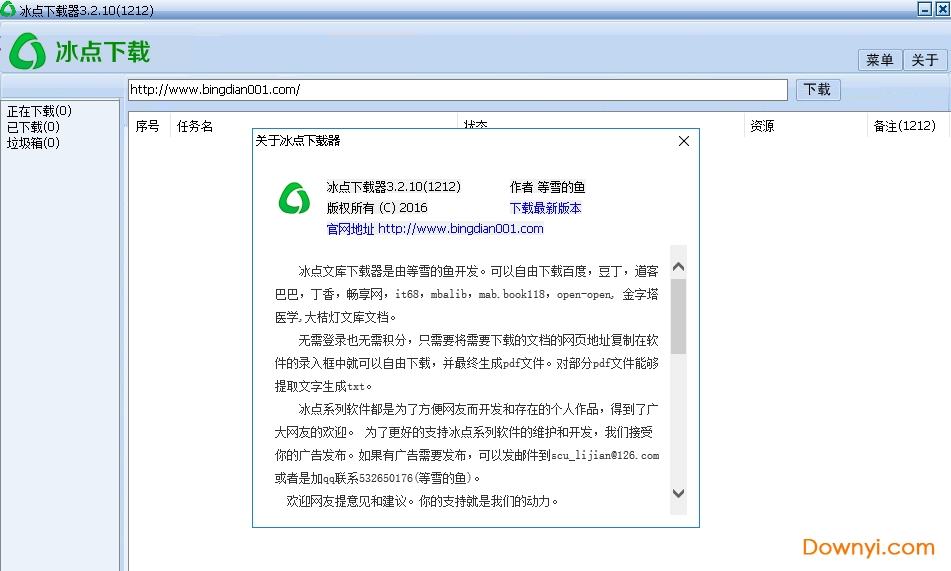Click the 冰点下载器3.2.10(1212) version text
Viewport: 951px width, 571px height.
coord(394,186)
